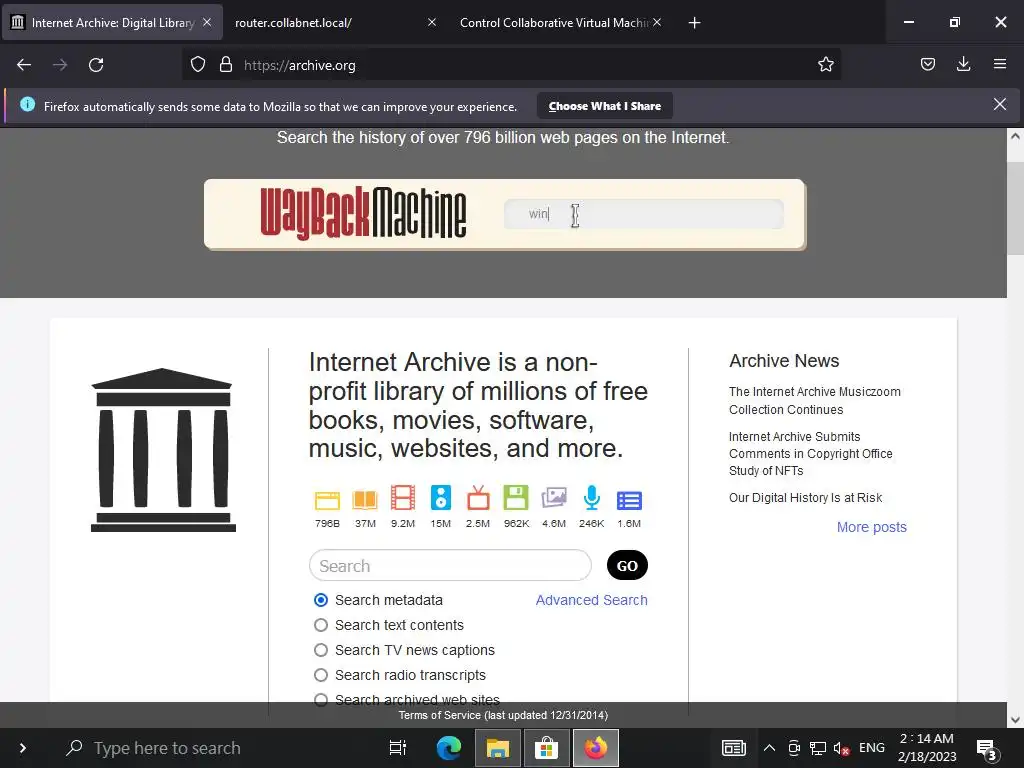The height and width of the screenshot is (768, 1024).
Task: Click the Internet Archive temple logo
Action: pos(163,450)
